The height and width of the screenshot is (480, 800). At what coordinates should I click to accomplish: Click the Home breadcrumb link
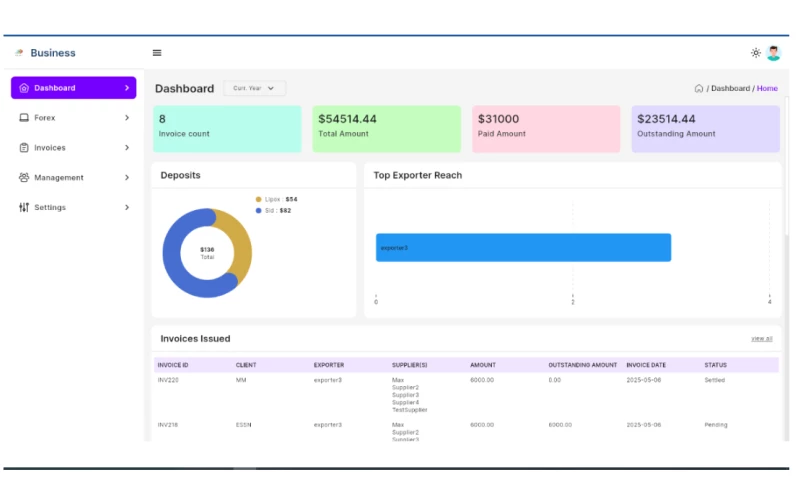click(x=767, y=88)
